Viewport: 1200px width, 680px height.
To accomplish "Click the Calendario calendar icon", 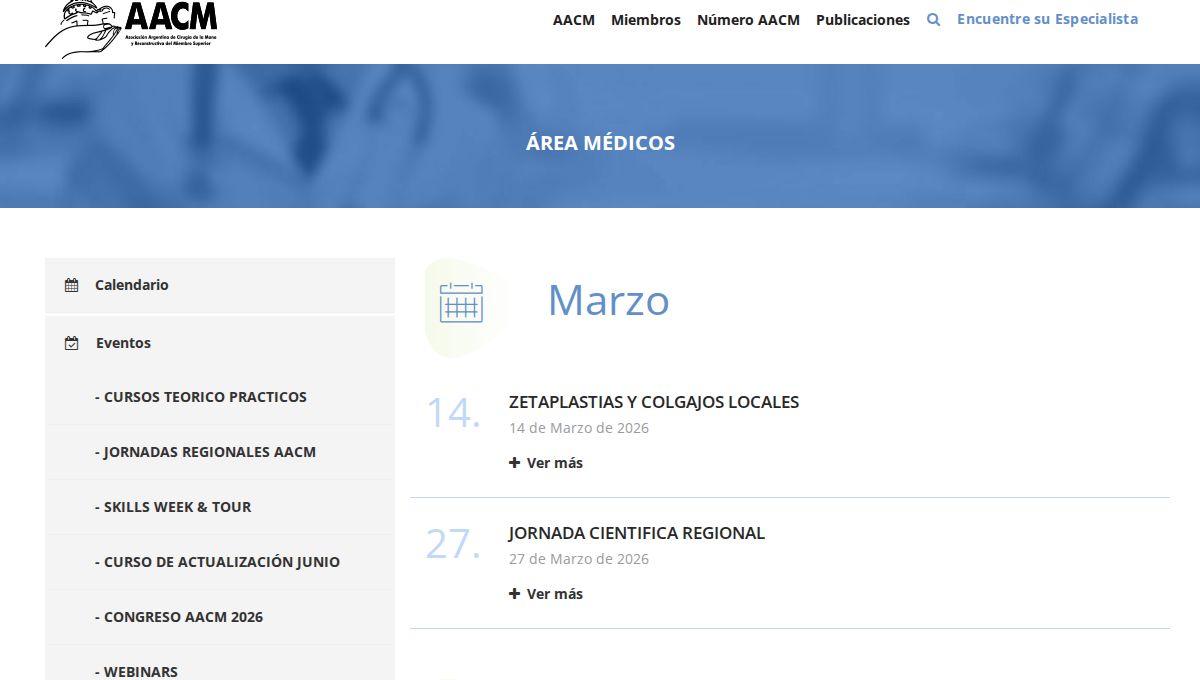I will click(x=71, y=285).
